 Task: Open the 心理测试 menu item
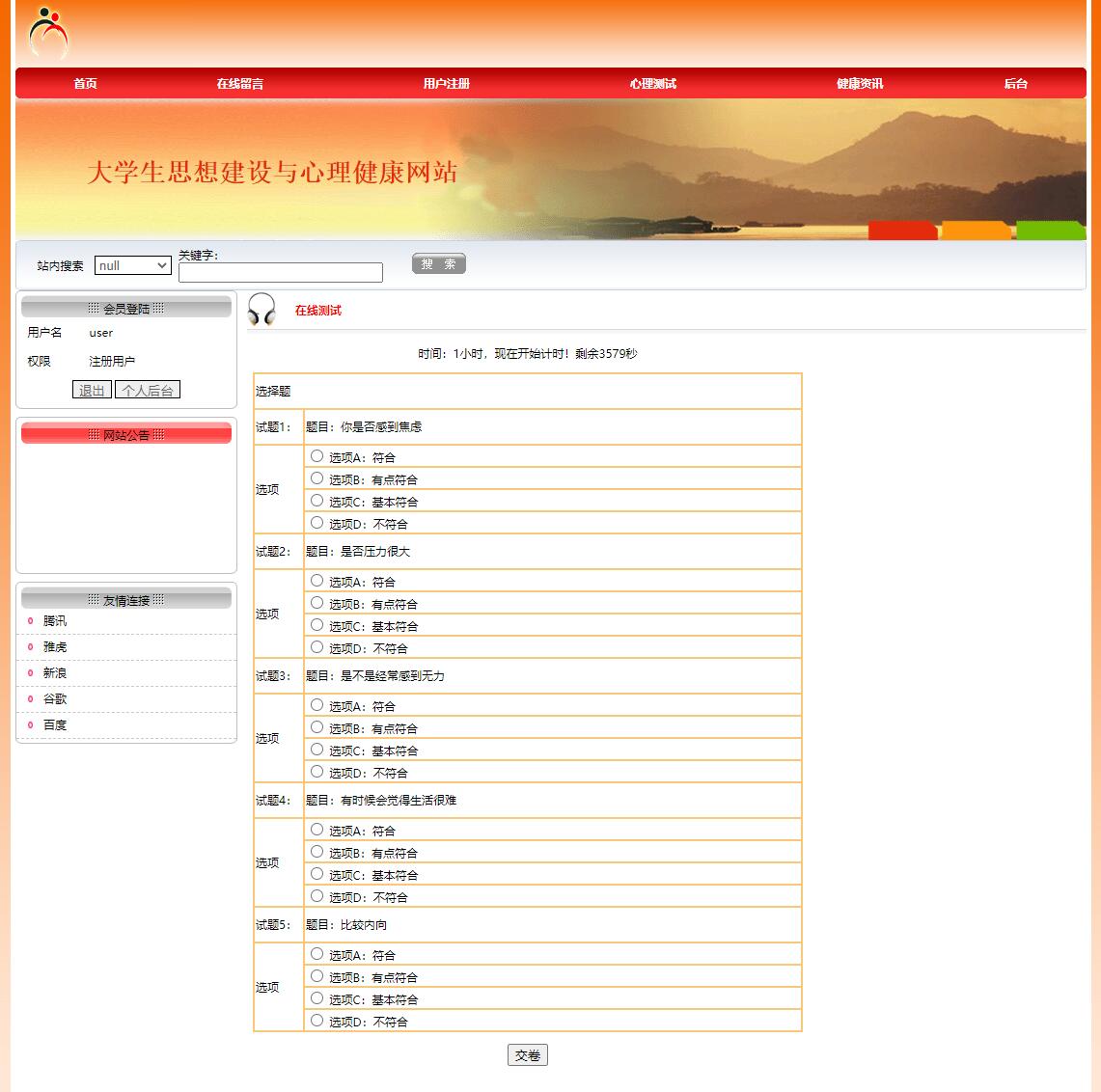coord(652,83)
